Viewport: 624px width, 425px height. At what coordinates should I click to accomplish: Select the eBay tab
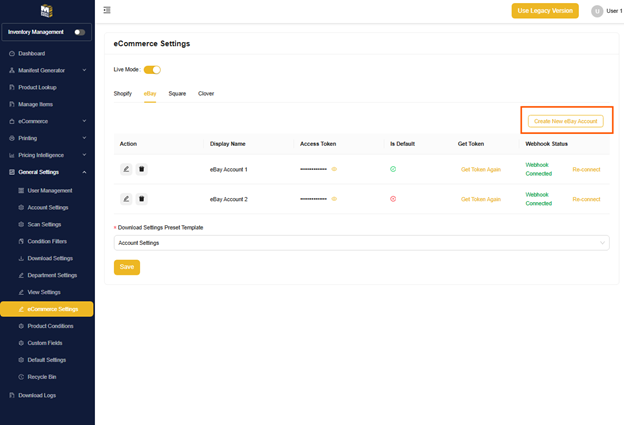[x=150, y=94]
